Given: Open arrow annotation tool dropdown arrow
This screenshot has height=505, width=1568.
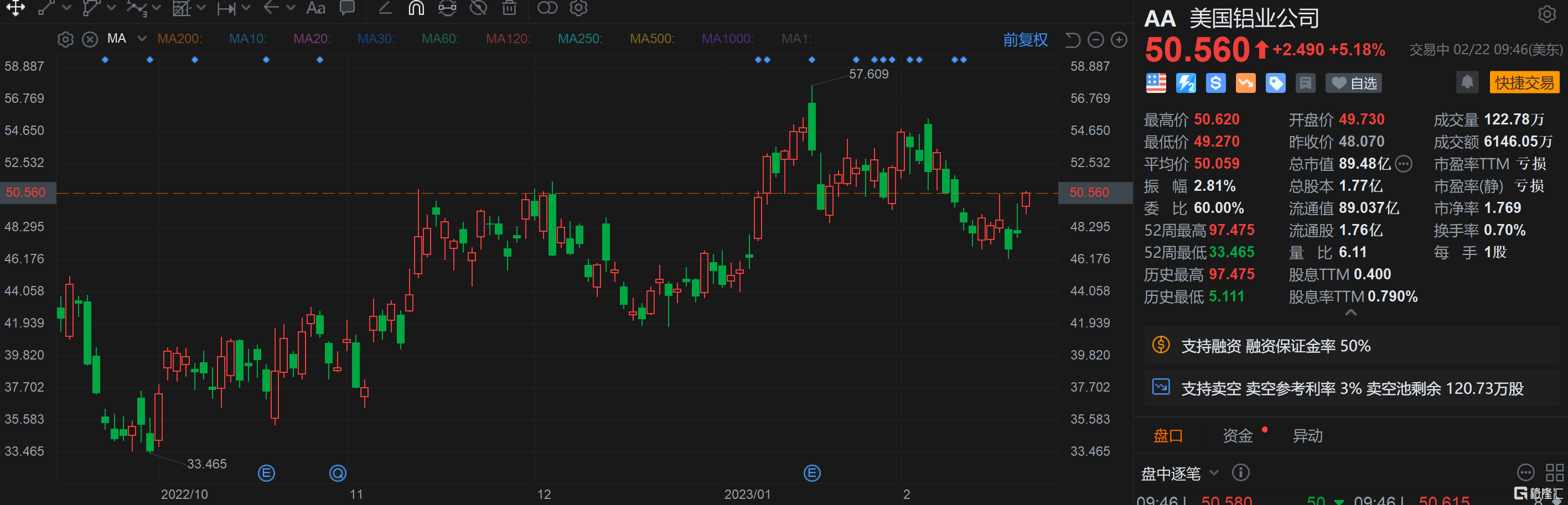Looking at the screenshot, I should pos(291,8).
